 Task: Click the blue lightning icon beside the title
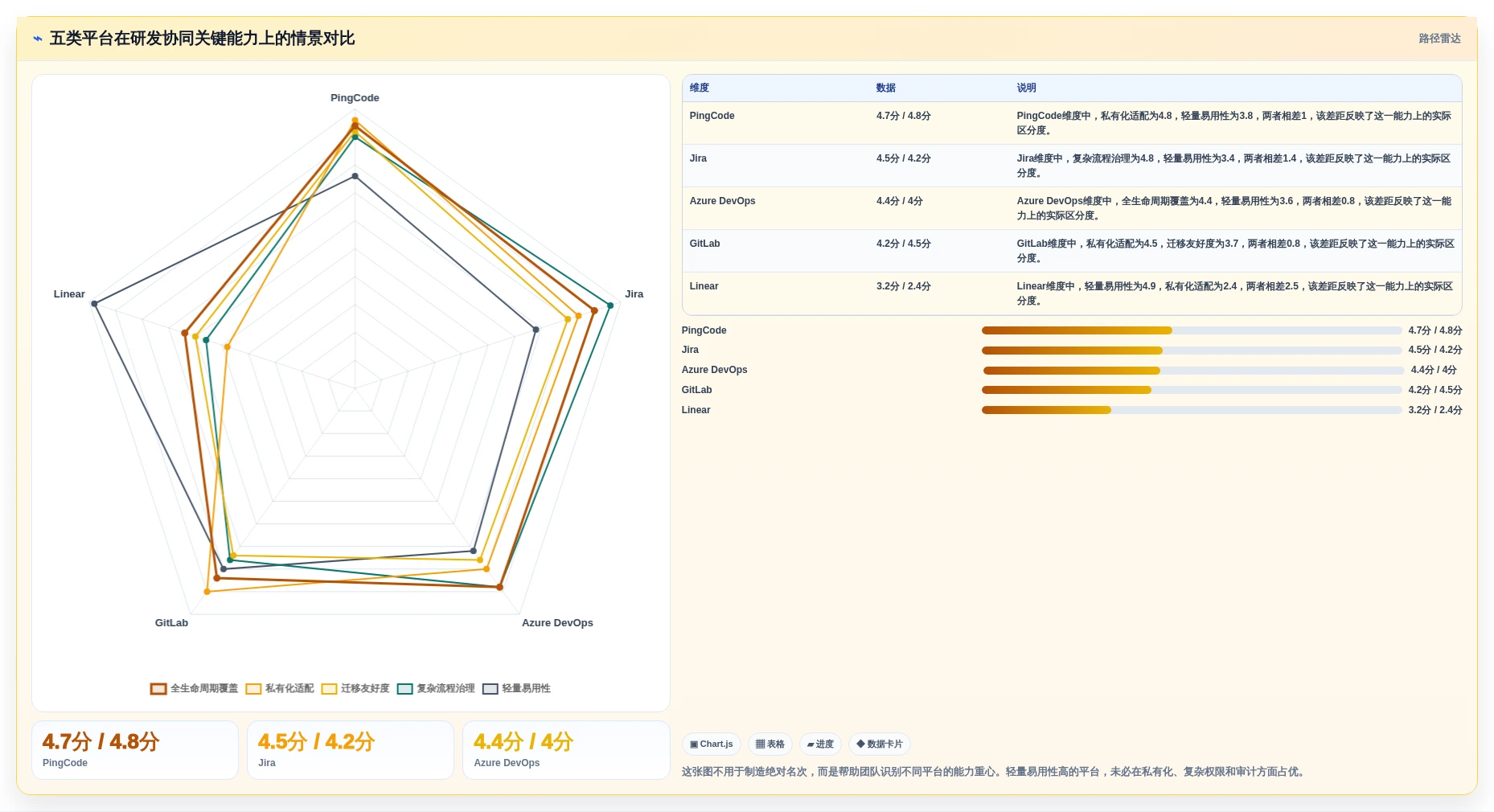click(37, 39)
